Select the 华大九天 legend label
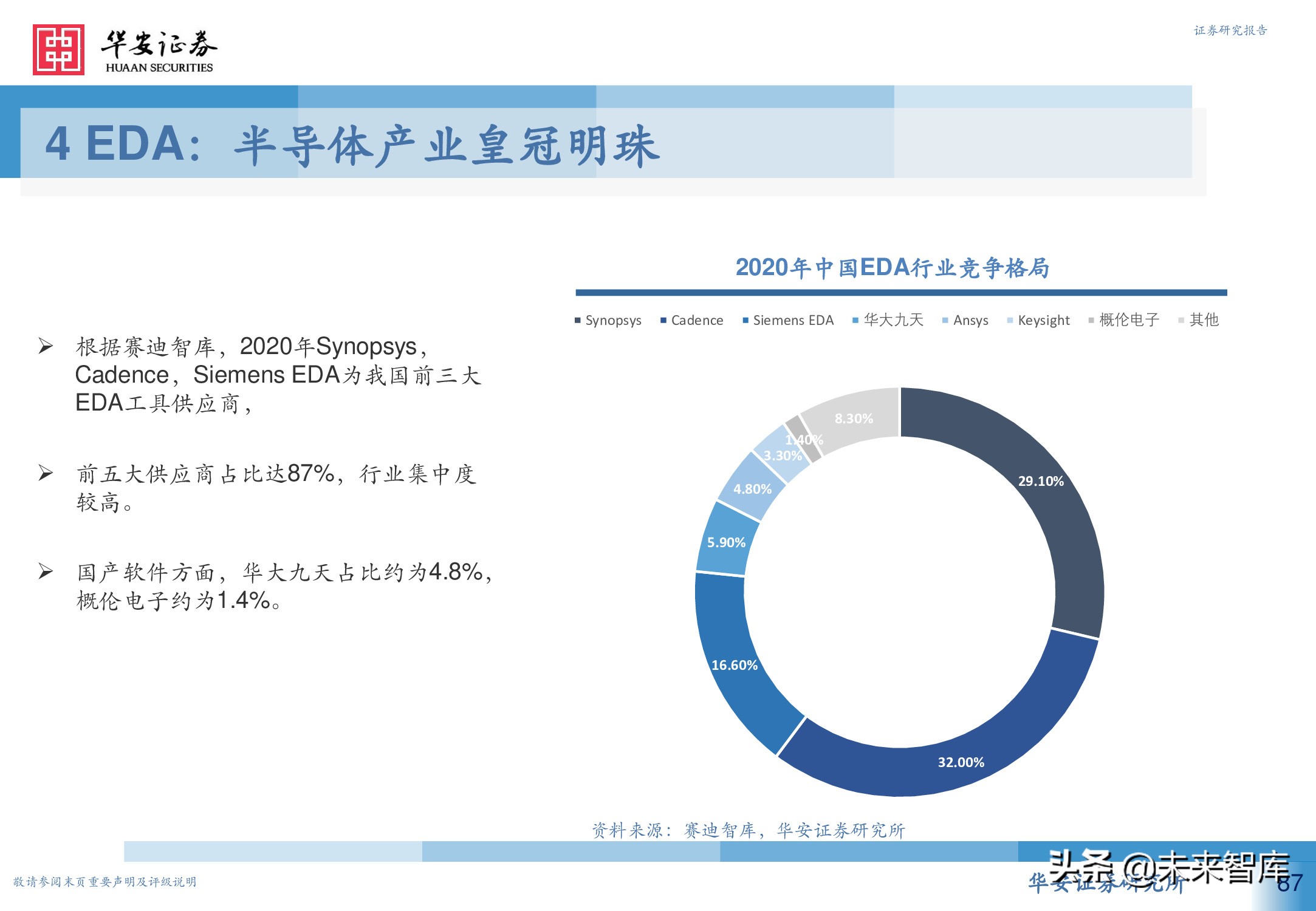This screenshot has height=911, width=1316. point(893,320)
